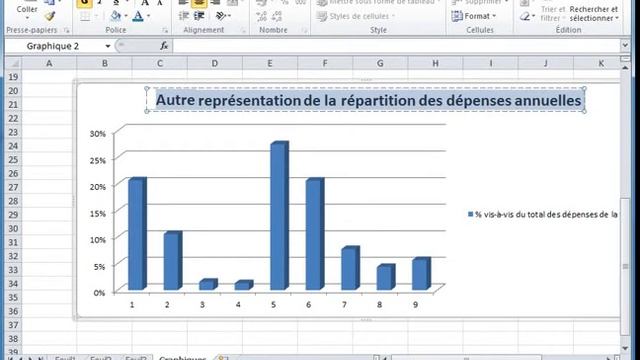Screen dimensions: 640x360
Task: Open Trier et filtrer menu
Action: click(x=553, y=13)
